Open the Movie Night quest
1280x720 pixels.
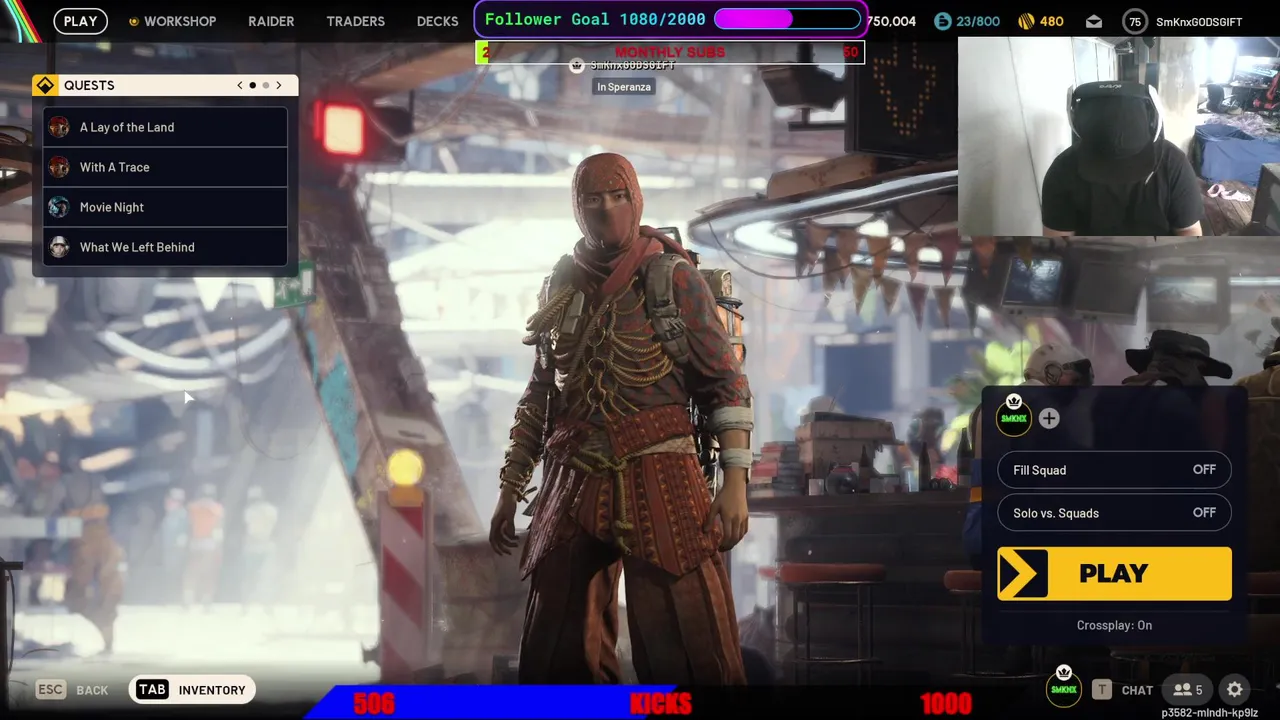point(165,207)
